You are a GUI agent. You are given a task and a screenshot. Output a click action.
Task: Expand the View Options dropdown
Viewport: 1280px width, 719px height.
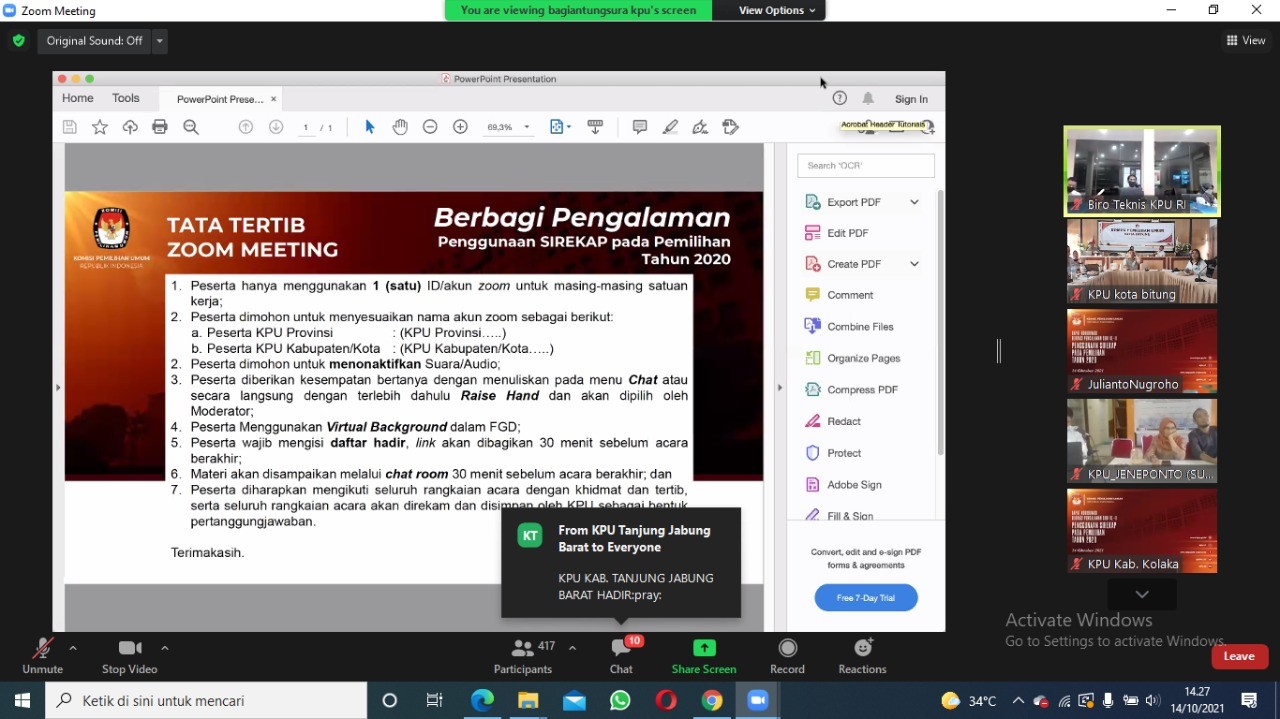tap(777, 10)
